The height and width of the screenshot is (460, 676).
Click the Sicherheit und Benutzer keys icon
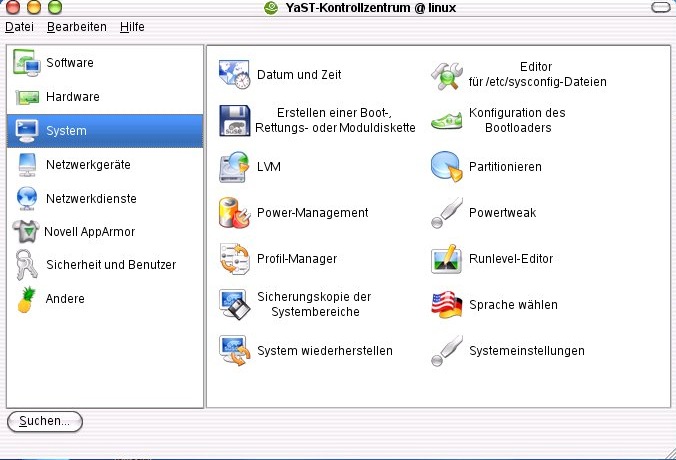(26, 264)
